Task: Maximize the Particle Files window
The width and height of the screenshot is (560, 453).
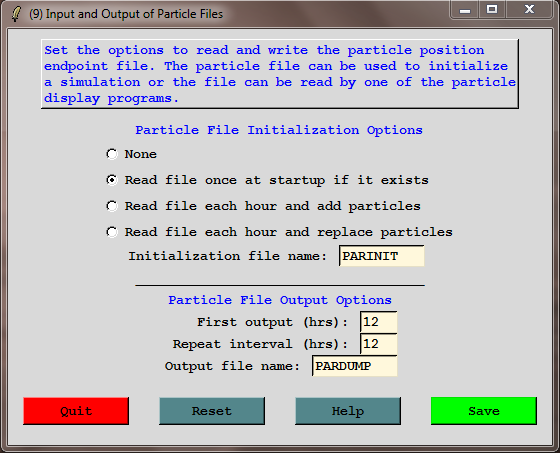Action: 492,10
